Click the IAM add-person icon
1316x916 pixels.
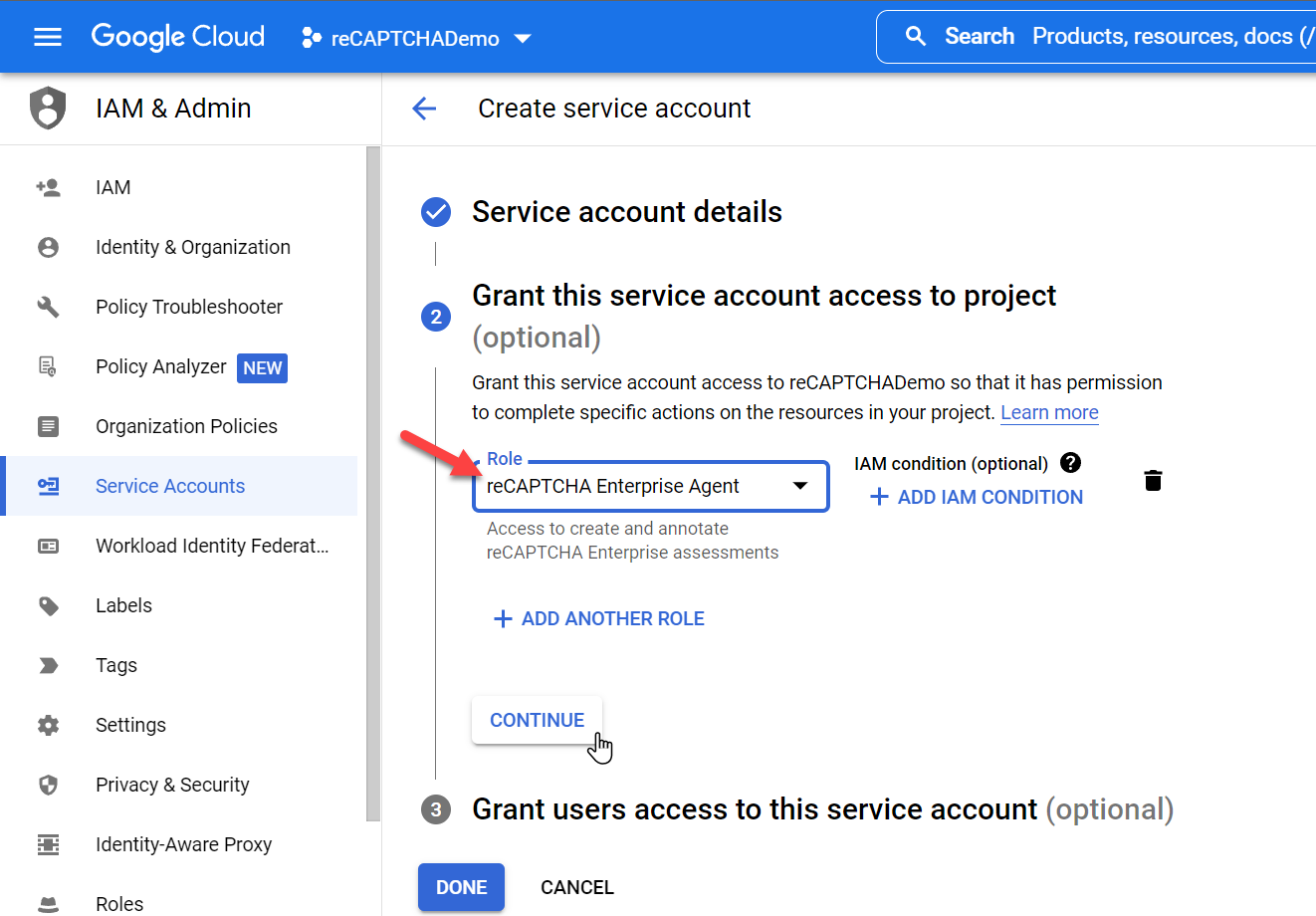48,187
